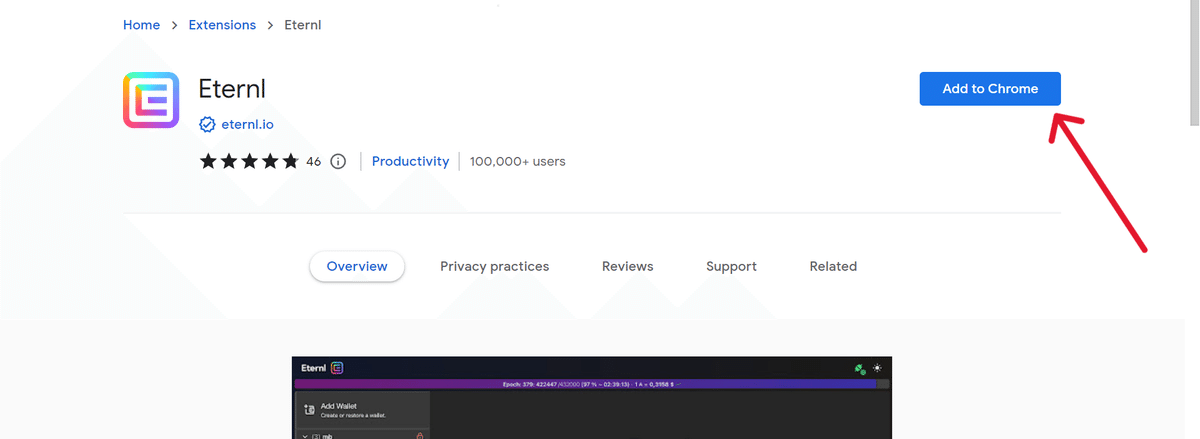Click the sun theme icon in the preview
Image resolution: width=1200 pixels, height=439 pixels.
(x=877, y=369)
